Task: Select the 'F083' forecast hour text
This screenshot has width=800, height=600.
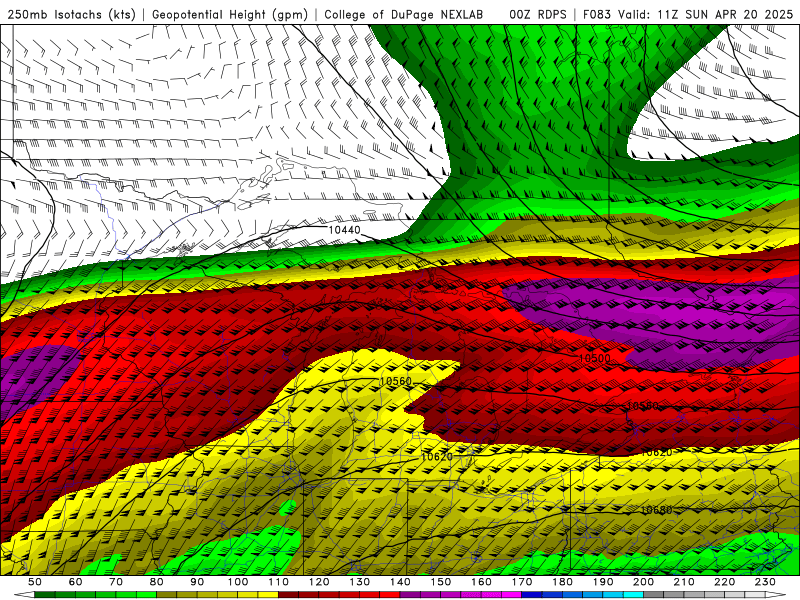Action: 597,14
